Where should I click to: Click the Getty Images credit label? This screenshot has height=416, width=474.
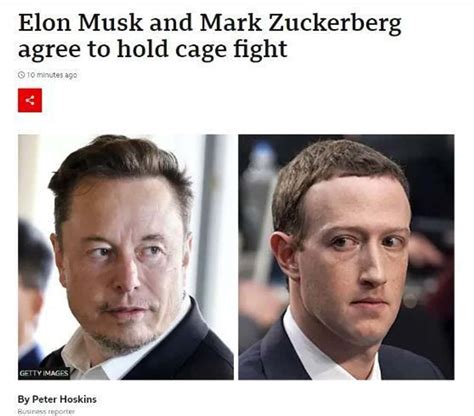(x=44, y=373)
